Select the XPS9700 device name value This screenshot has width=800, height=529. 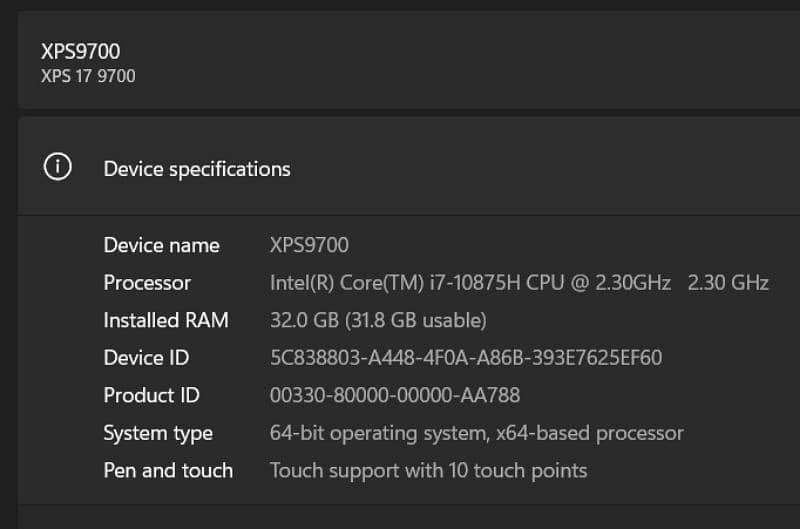click(309, 245)
